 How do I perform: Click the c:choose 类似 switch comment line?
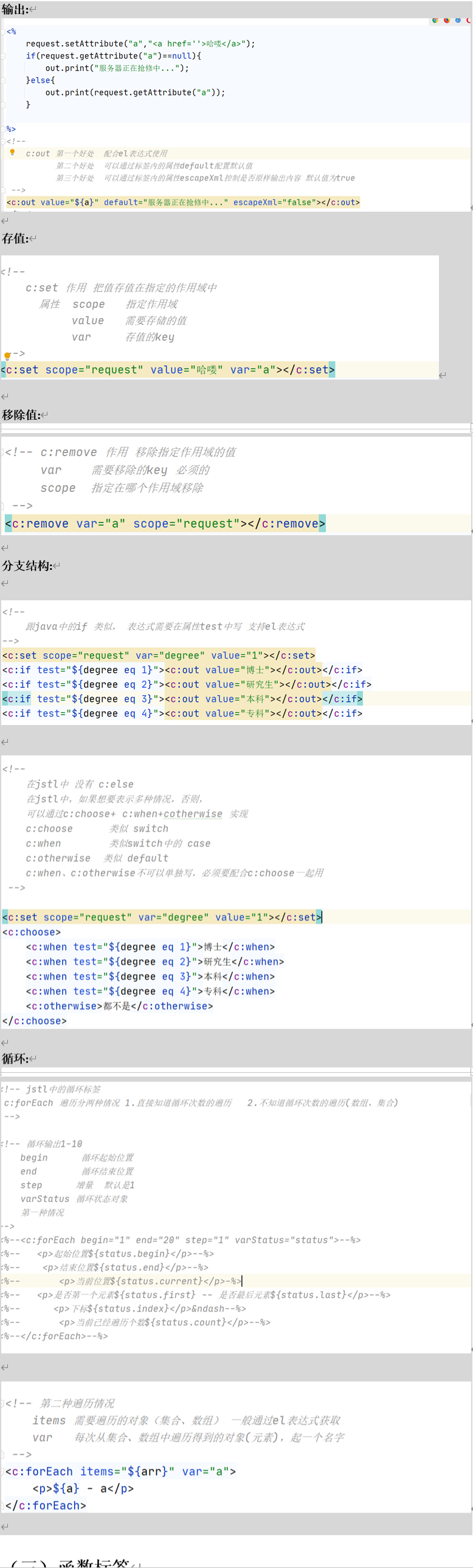(x=97, y=828)
